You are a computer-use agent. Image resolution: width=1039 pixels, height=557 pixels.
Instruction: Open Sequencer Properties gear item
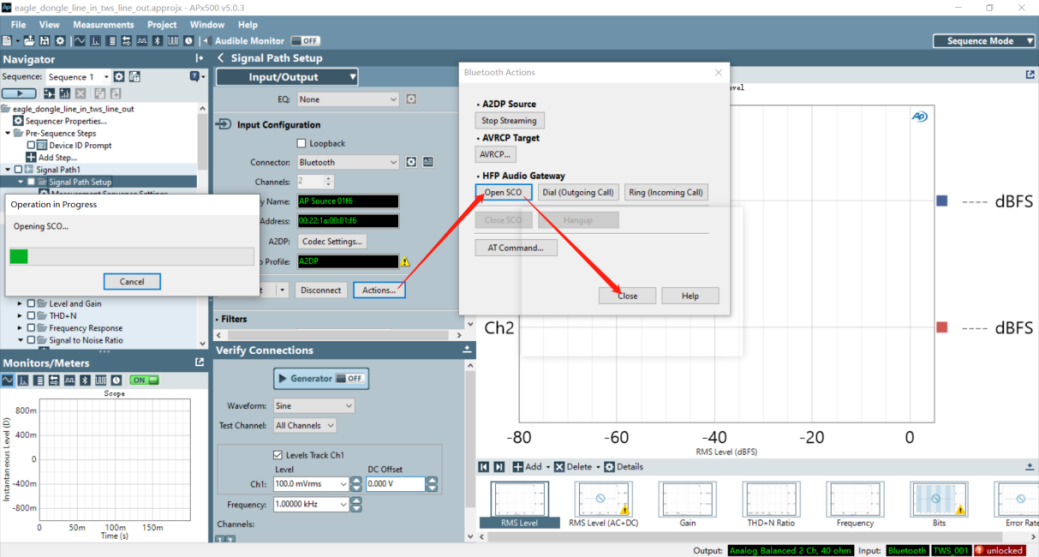tap(18, 121)
